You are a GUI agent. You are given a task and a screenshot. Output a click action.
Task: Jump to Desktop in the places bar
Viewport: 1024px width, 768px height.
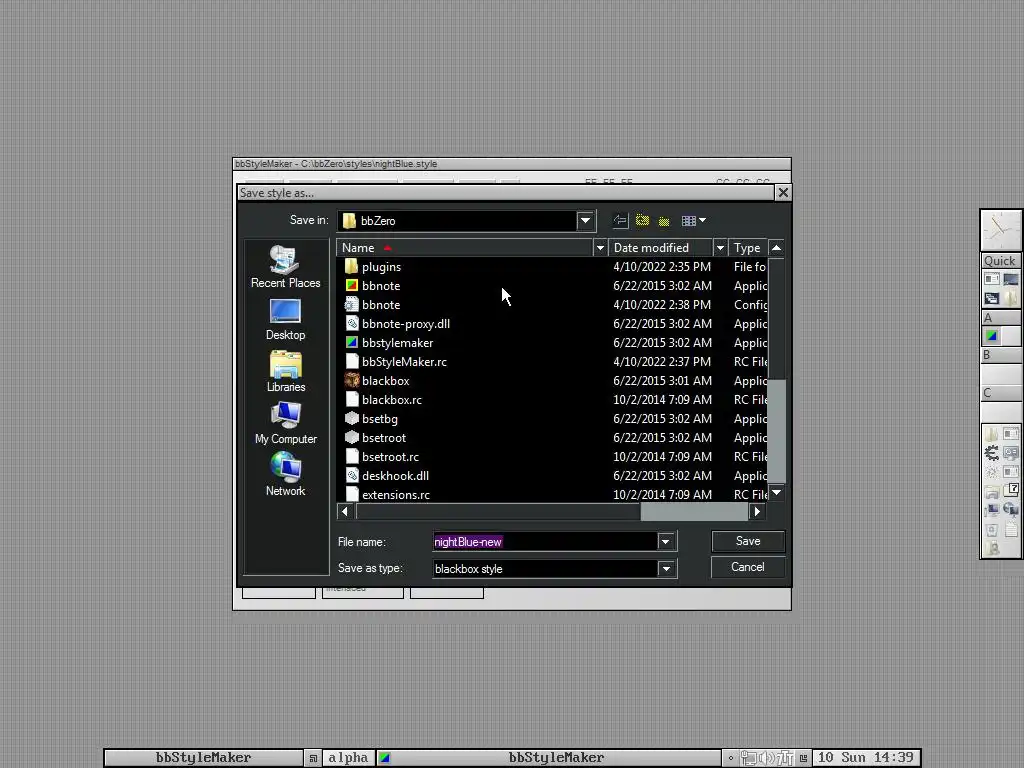coord(285,319)
